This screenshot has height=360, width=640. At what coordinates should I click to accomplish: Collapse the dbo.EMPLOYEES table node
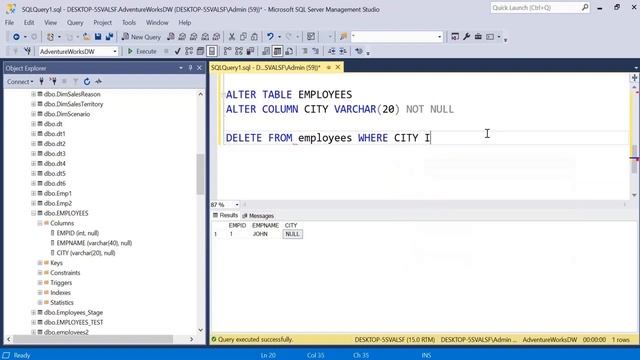(33, 213)
